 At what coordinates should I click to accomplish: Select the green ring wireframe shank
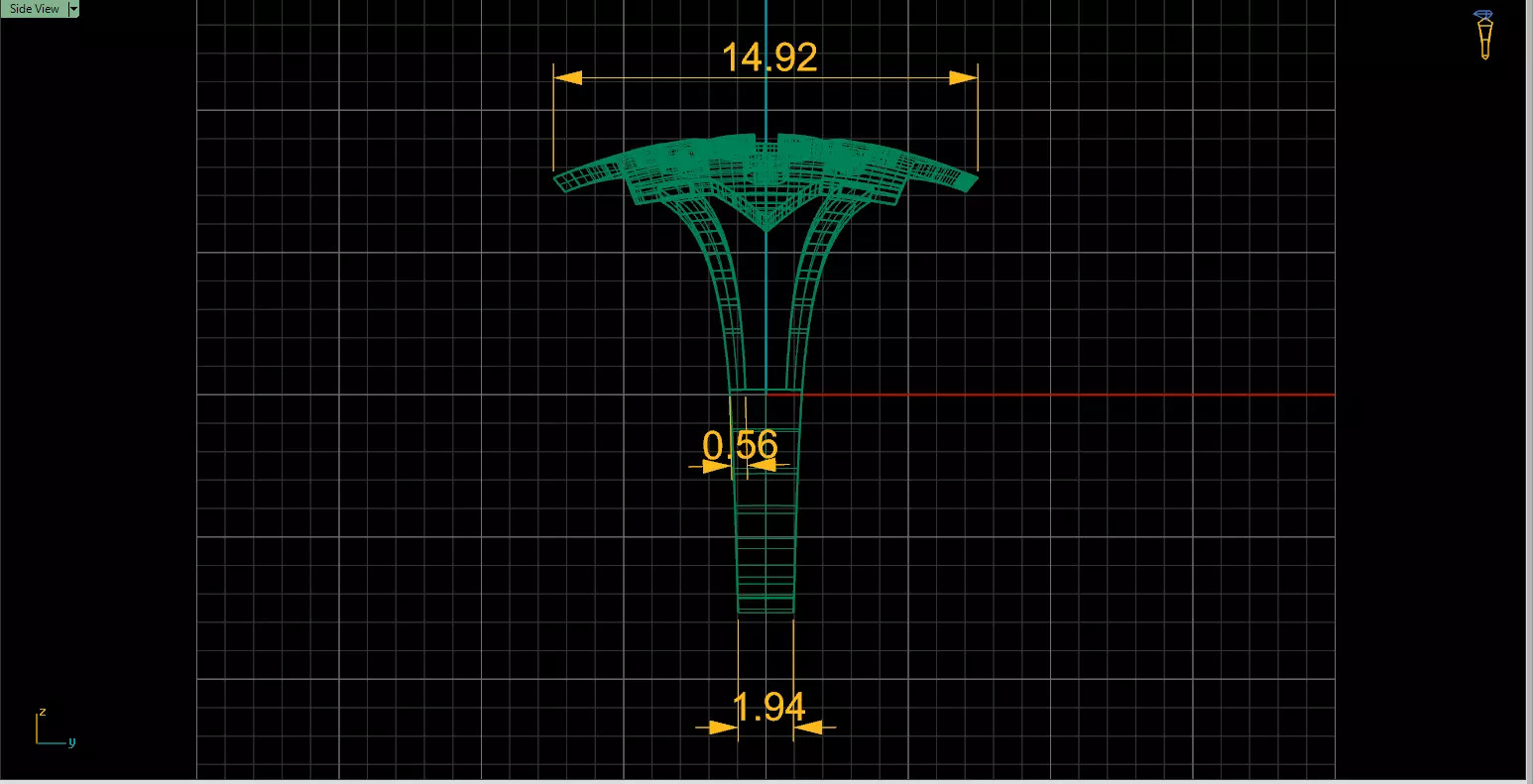point(766,501)
